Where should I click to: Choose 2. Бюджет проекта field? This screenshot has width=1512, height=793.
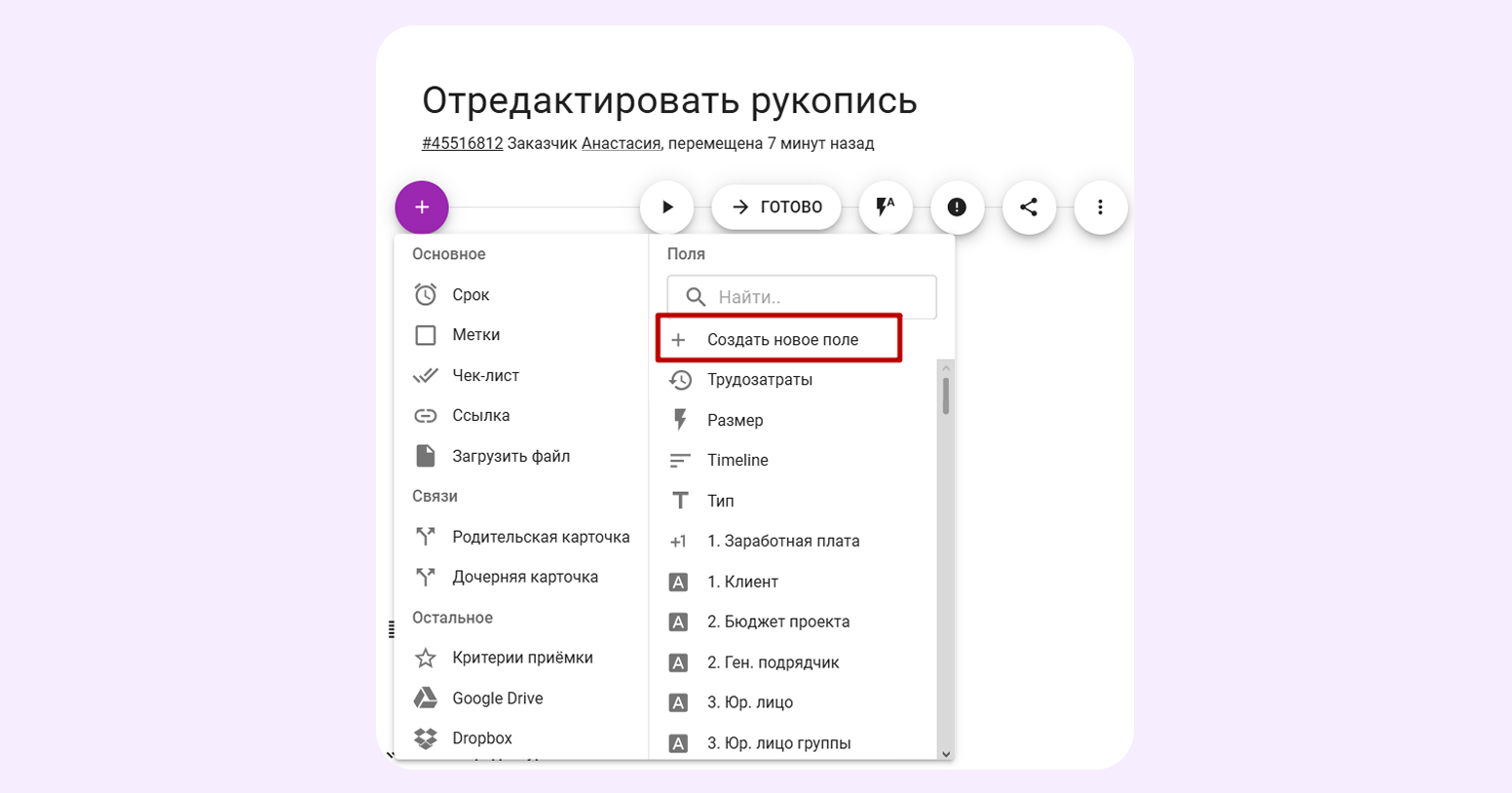pyautogui.click(x=793, y=622)
